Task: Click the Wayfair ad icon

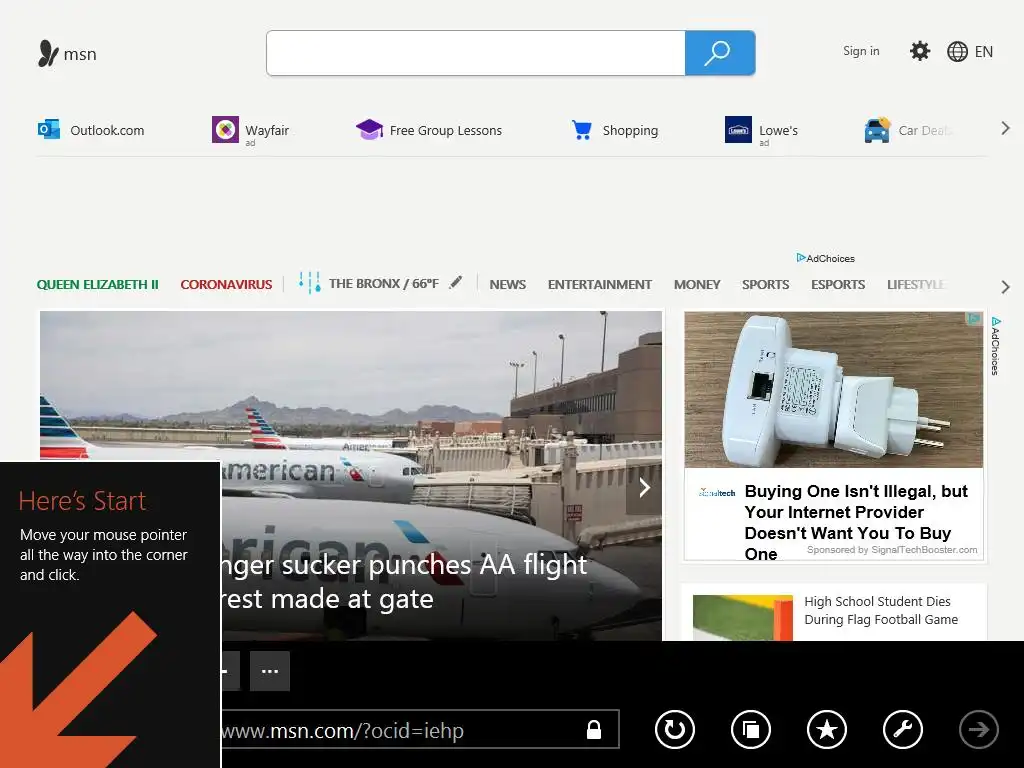Action: 225,129
